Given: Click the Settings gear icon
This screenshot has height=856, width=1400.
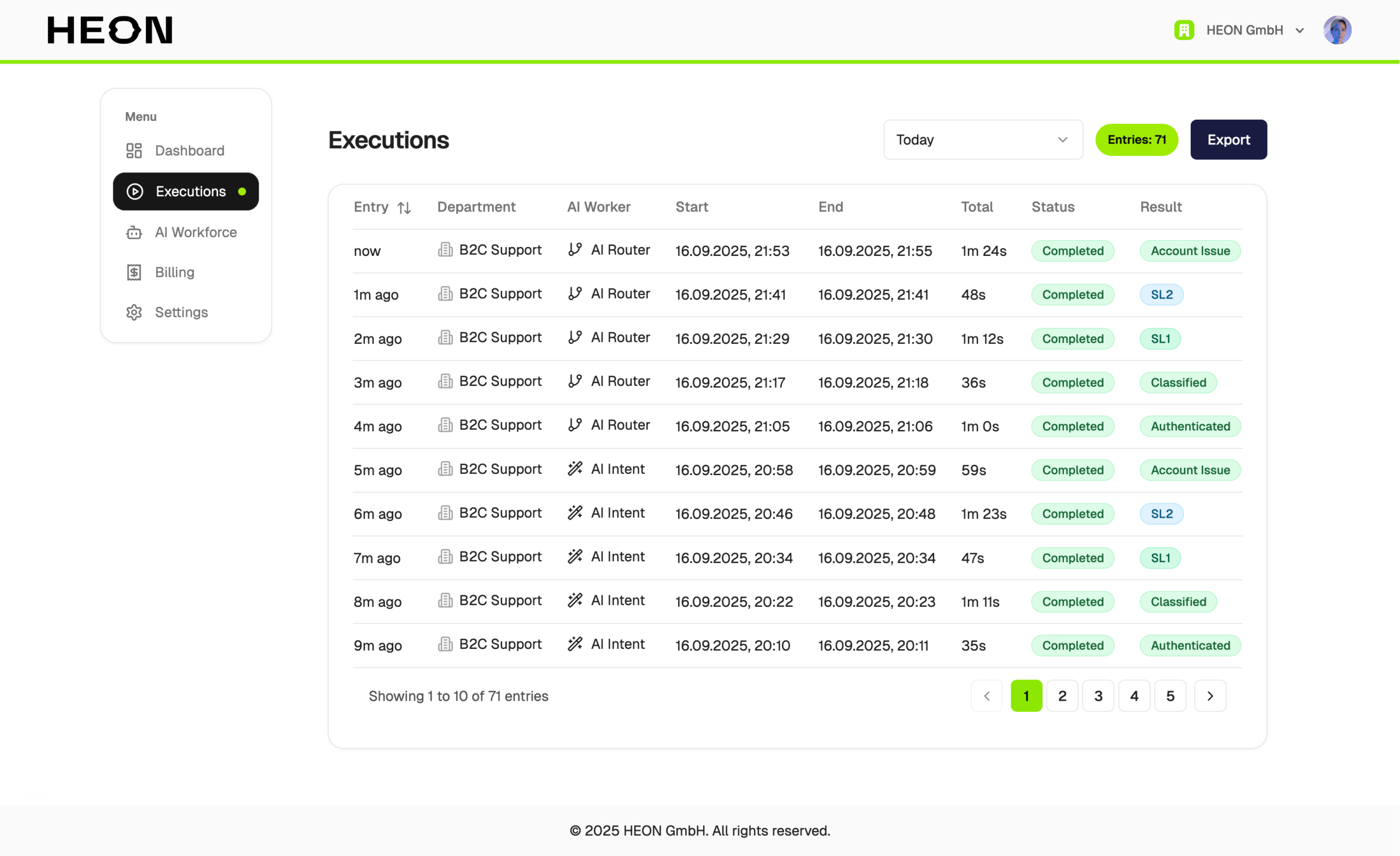Looking at the screenshot, I should [134, 313].
